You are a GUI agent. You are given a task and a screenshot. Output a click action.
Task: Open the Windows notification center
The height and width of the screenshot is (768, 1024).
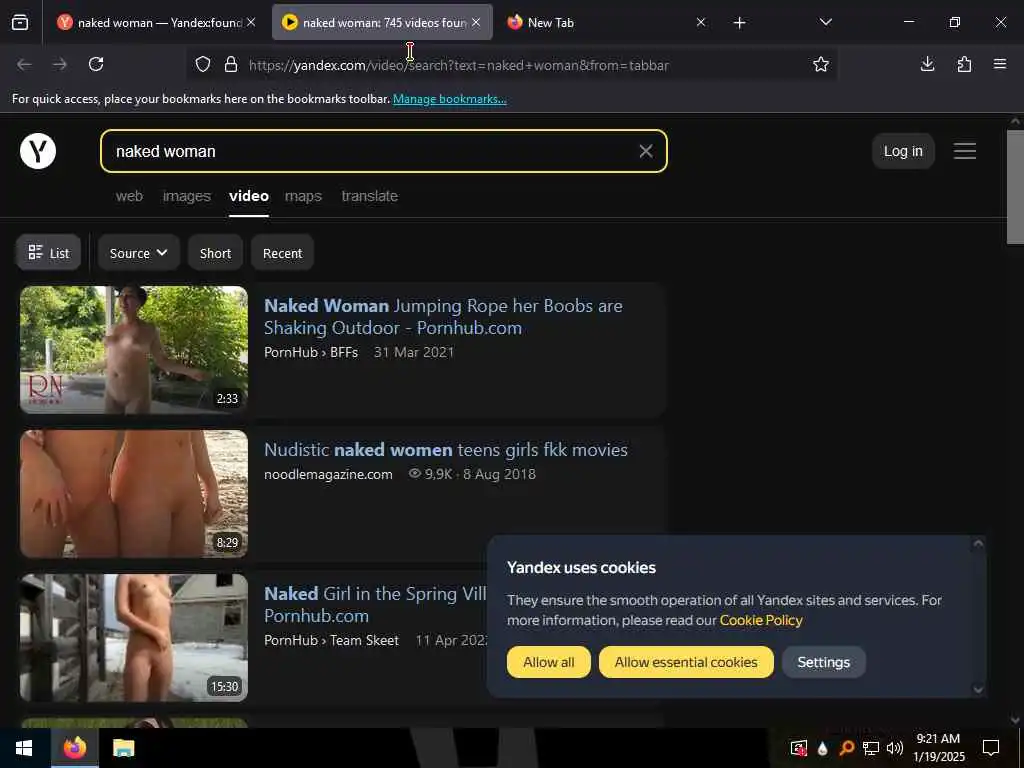991,748
